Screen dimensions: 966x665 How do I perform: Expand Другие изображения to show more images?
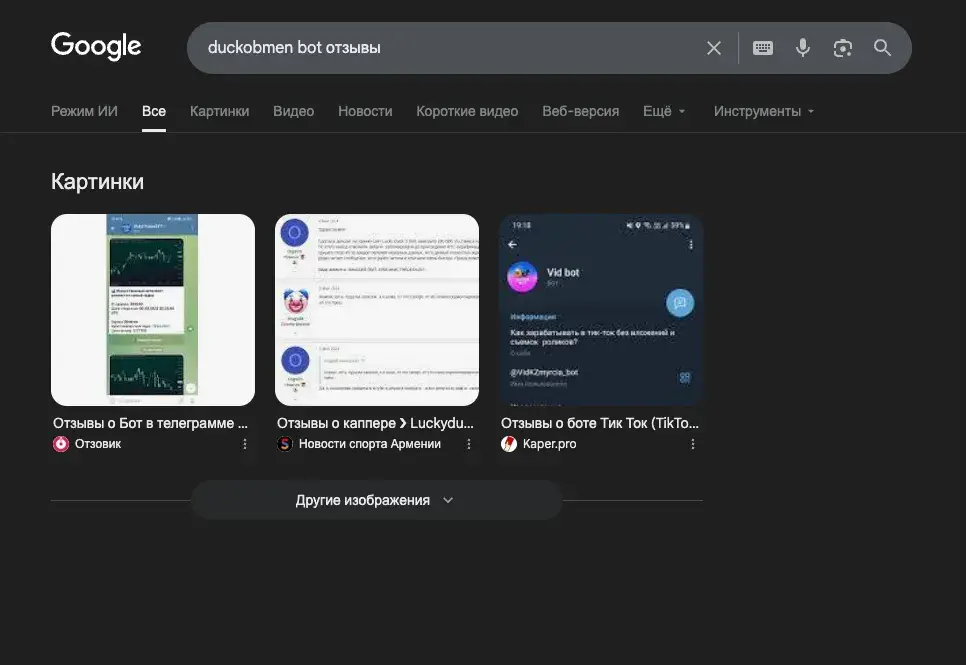pyautogui.click(x=376, y=500)
